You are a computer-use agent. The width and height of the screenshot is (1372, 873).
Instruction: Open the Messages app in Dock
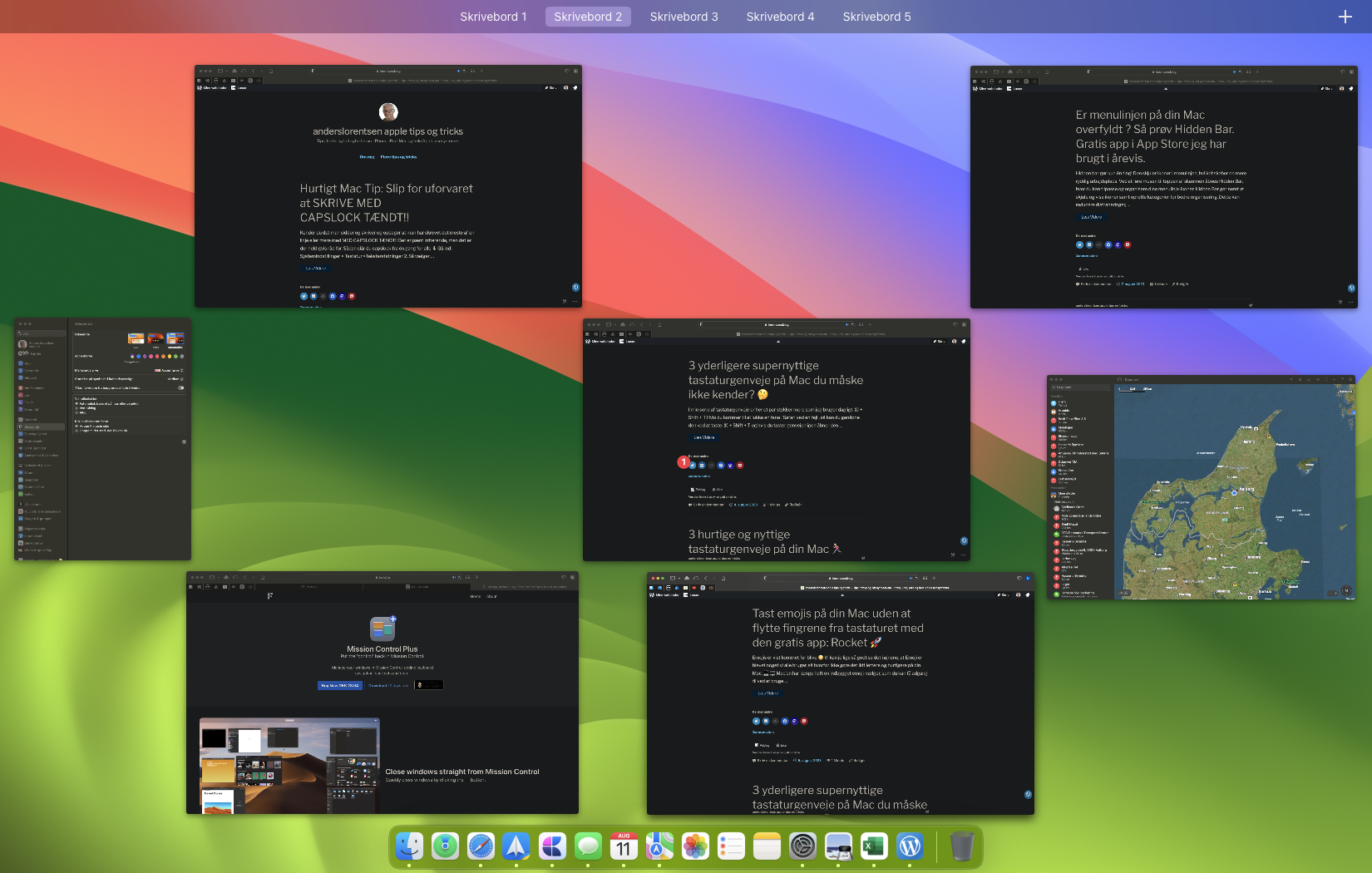point(588,846)
